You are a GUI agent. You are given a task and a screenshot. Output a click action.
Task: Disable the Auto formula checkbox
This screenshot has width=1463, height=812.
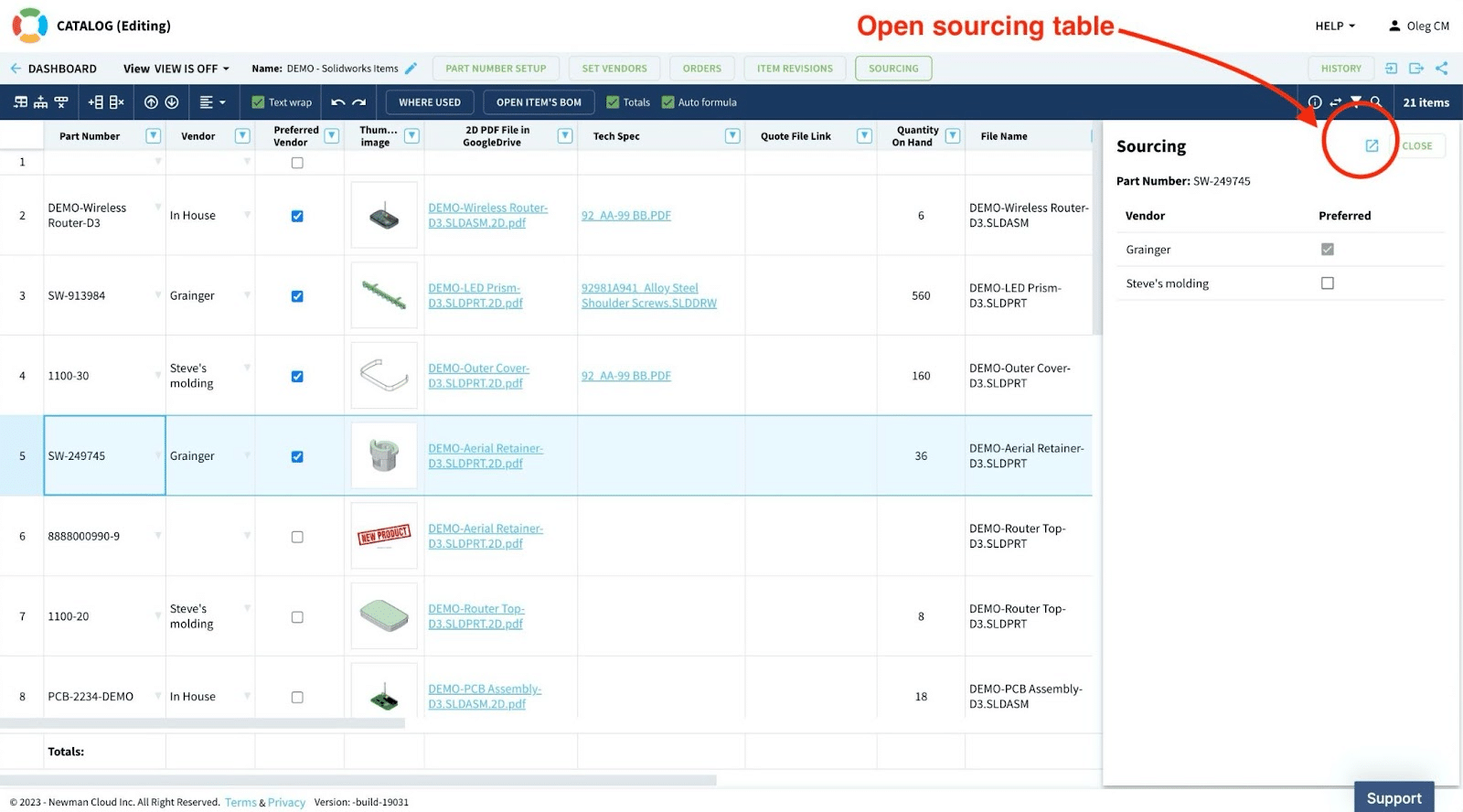tap(667, 102)
